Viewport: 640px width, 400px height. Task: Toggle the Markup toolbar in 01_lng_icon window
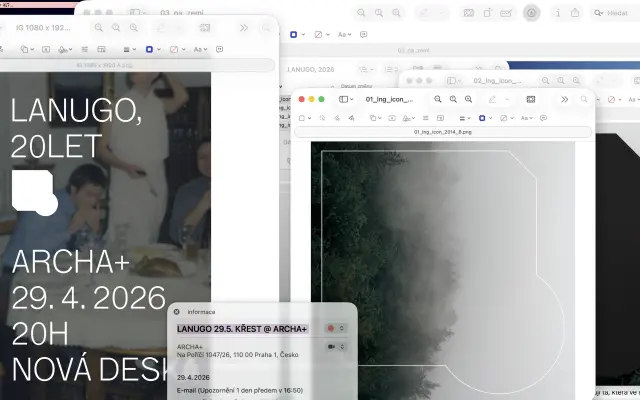(x=489, y=100)
